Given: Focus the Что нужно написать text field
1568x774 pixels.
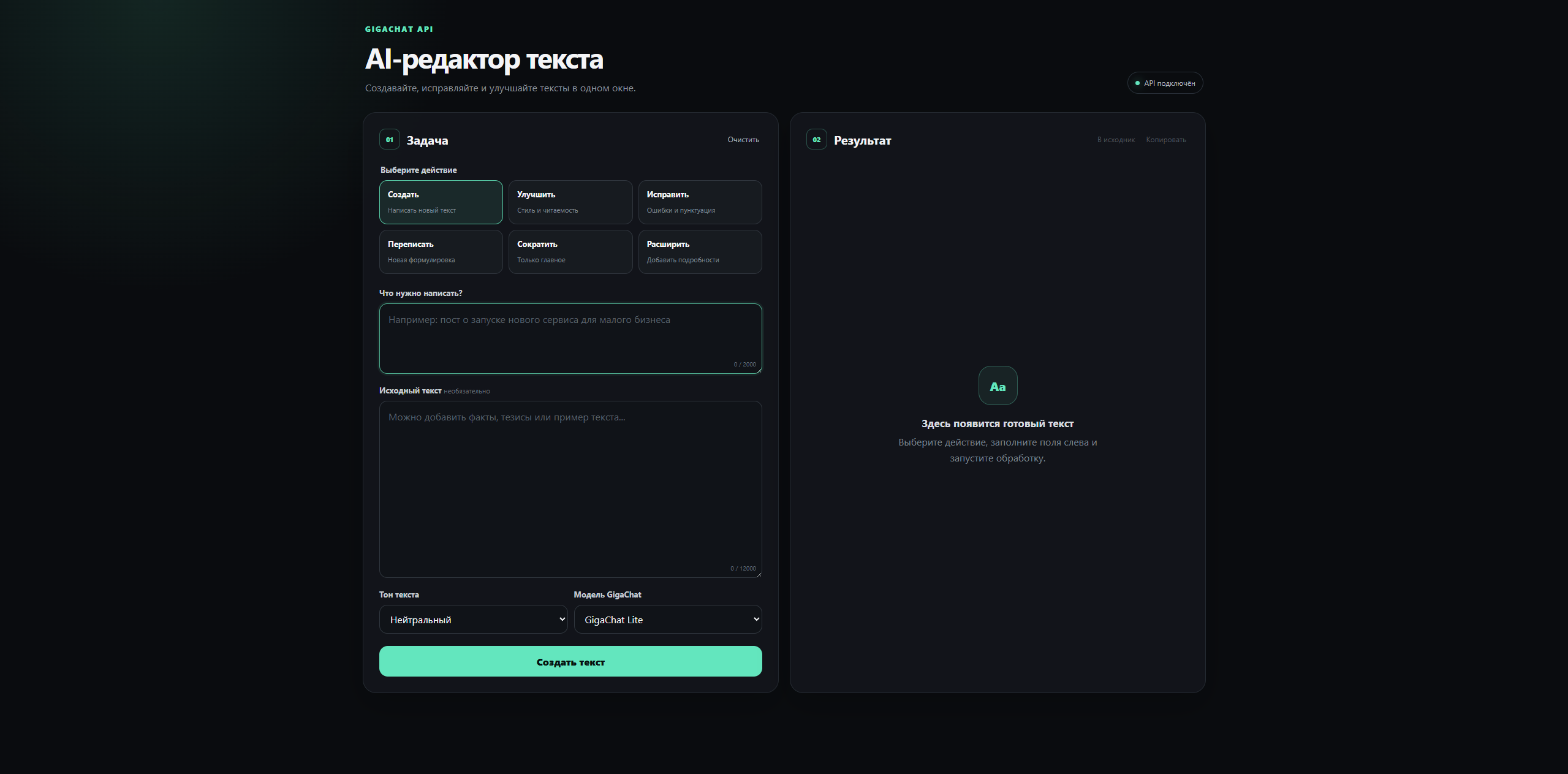Looking at the screenshot, I should [570, 338].
